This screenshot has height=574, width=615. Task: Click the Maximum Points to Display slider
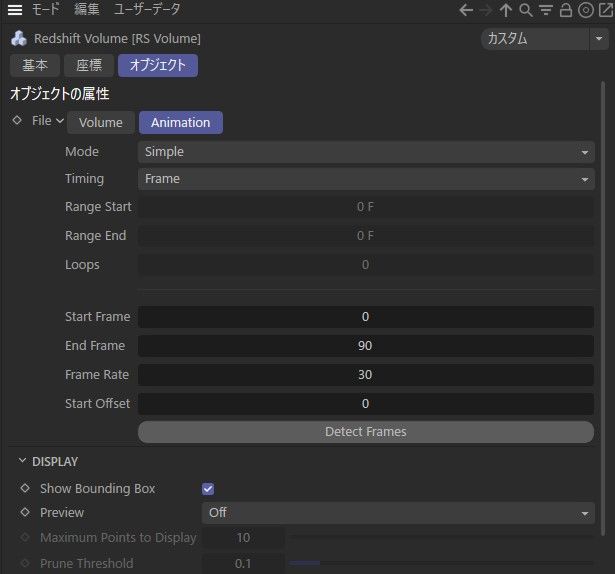(441, 537)
